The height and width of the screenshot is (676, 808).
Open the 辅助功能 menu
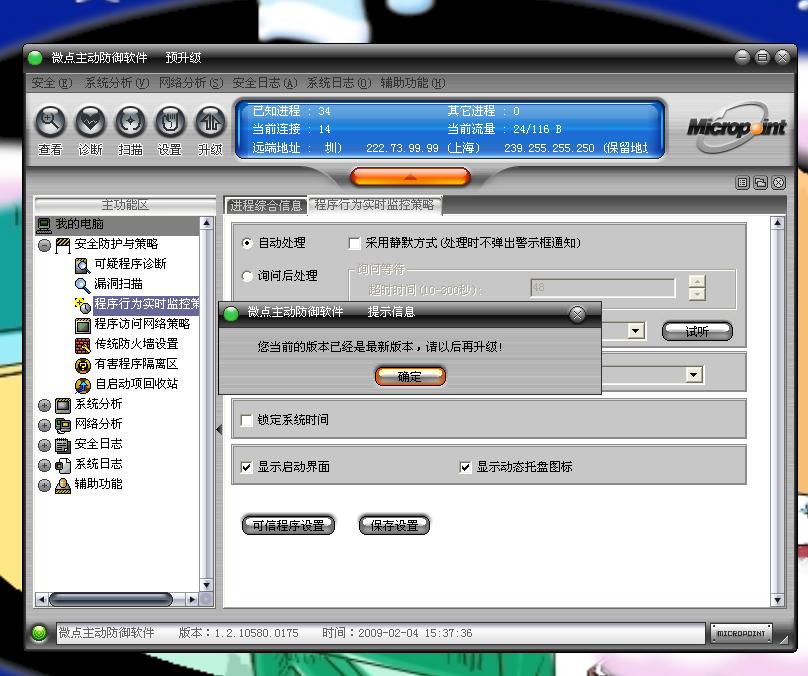tap(413, 83)
